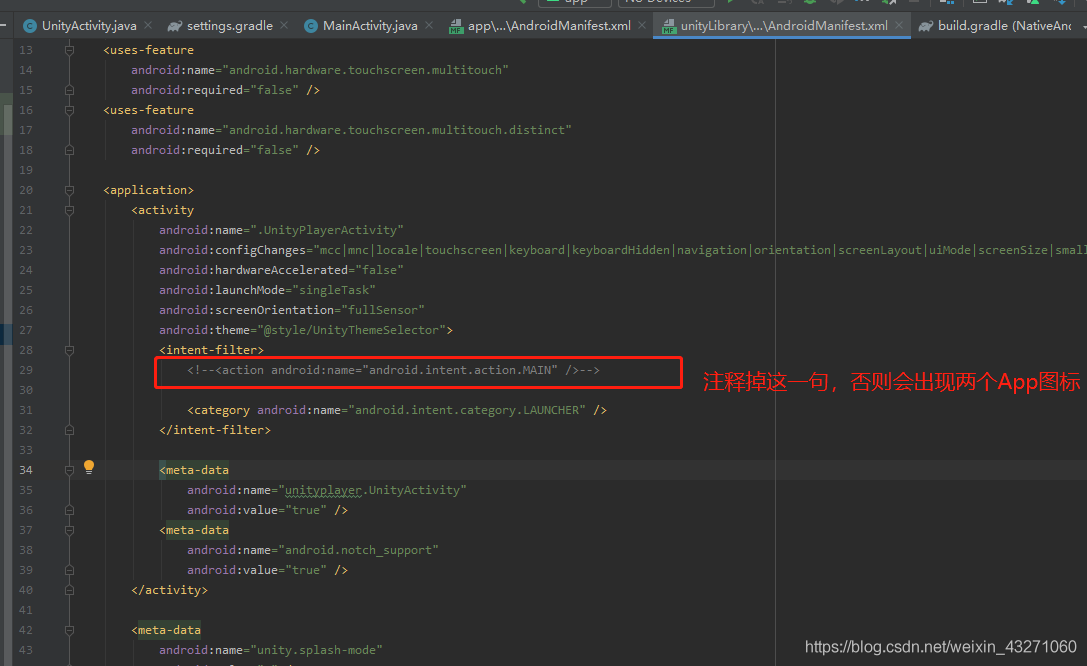
Task: Click the fold end marker at line 36
Action: coord(69,510)
